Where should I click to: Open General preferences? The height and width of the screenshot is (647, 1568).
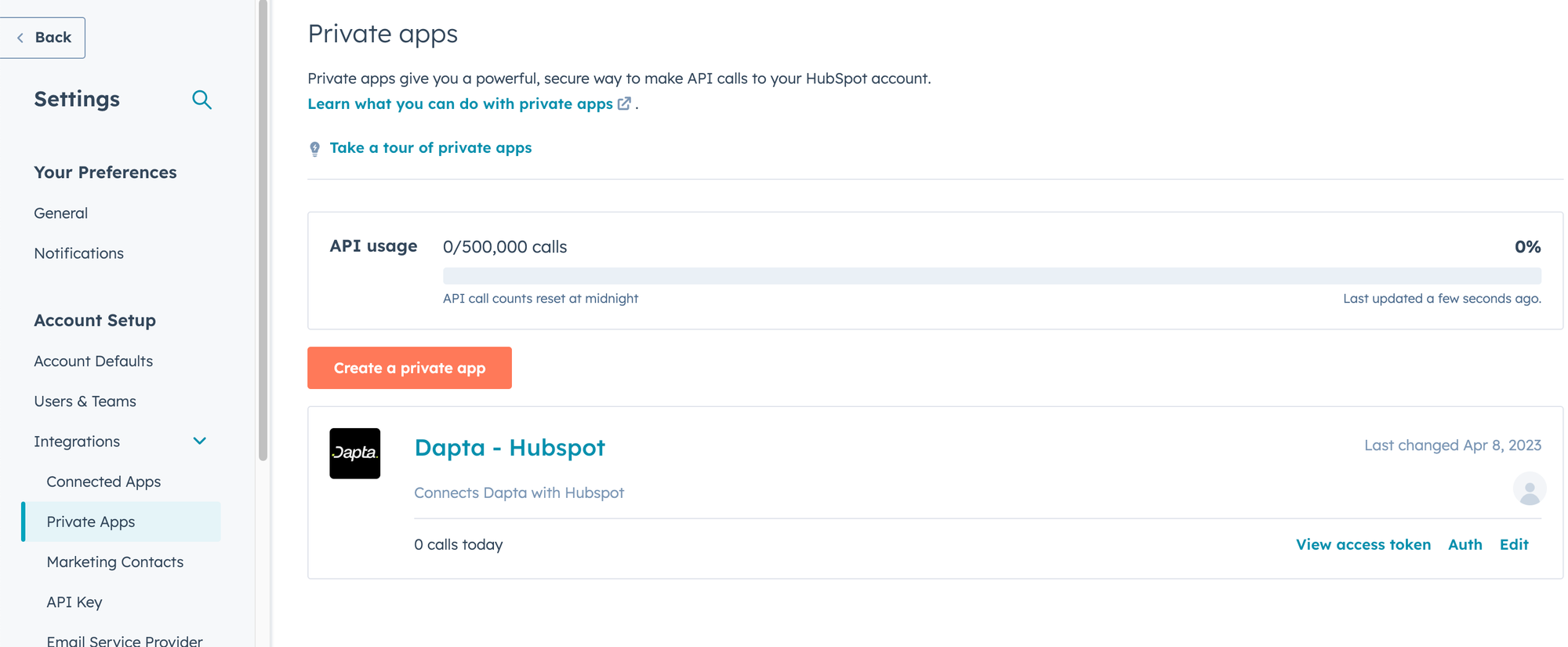(x=60, y=213)
